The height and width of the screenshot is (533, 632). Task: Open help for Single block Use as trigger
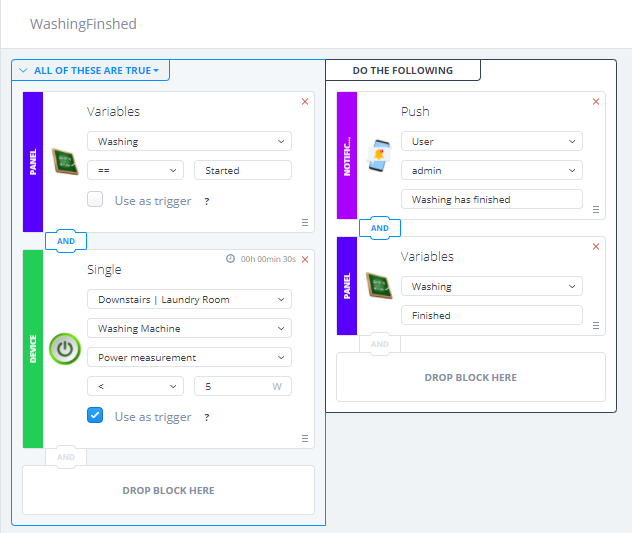point(207,417)
